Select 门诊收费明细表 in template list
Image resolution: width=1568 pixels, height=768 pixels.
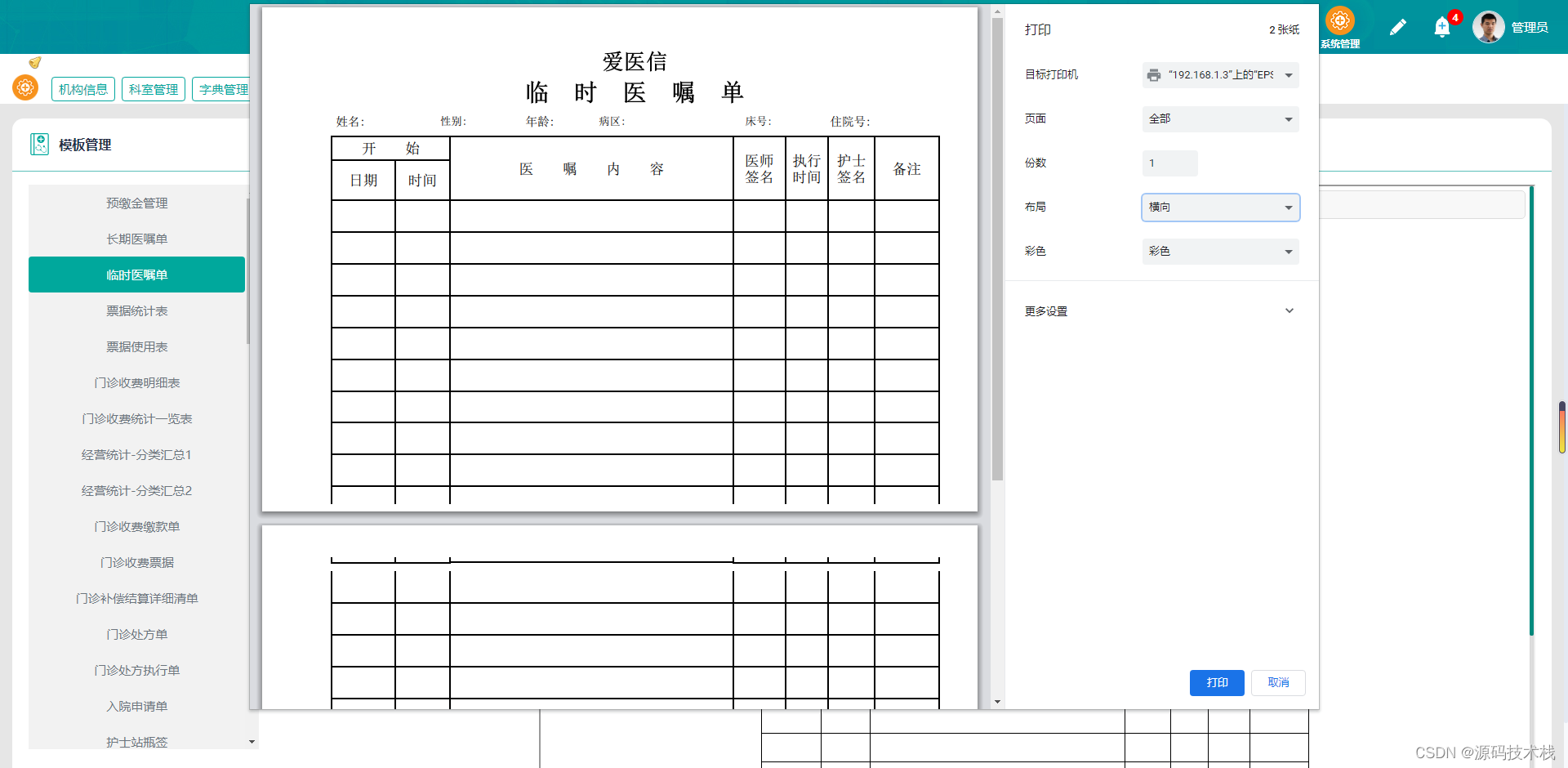tap(136, 383)
